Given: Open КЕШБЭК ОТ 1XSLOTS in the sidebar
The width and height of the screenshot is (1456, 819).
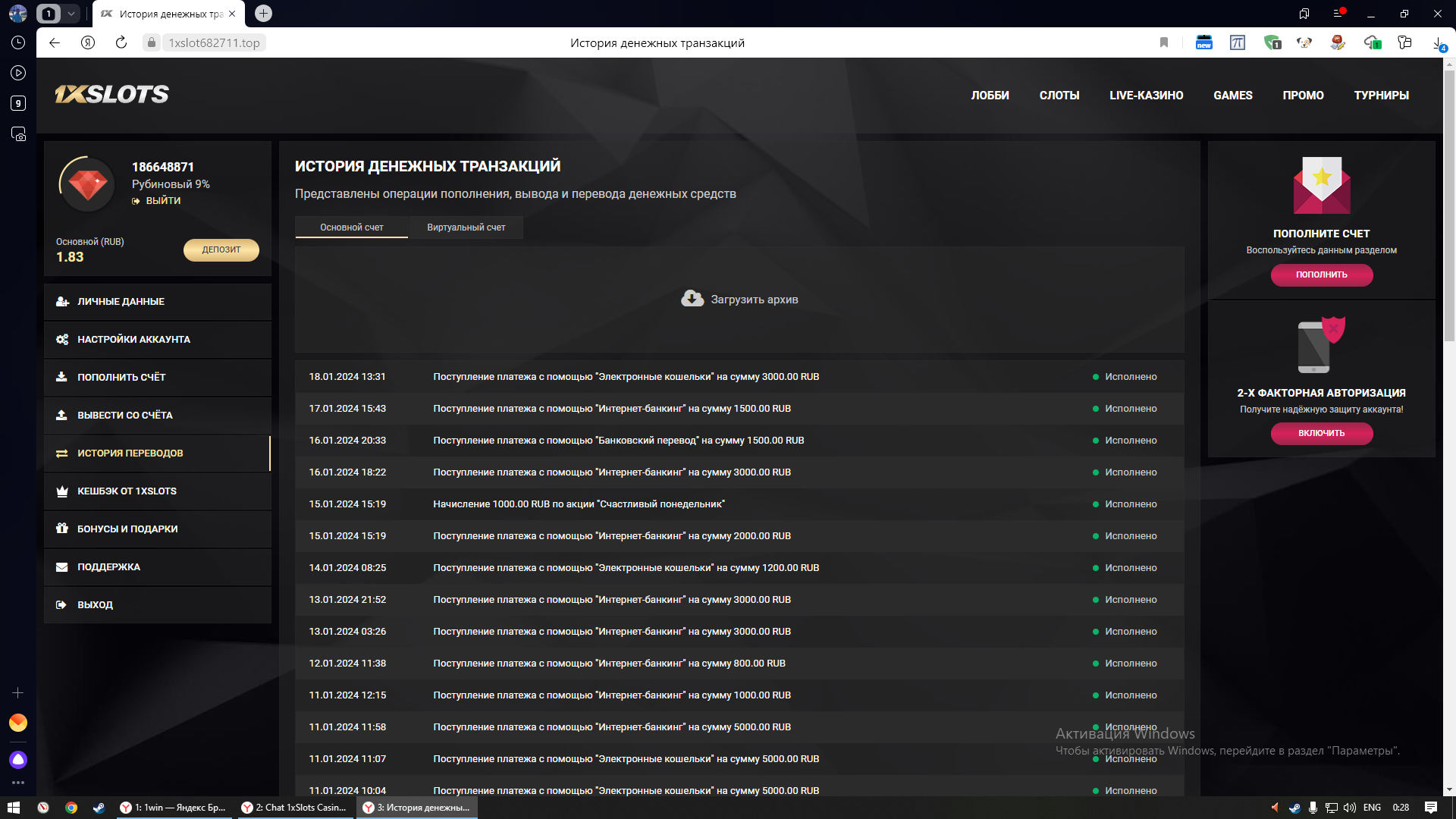Looking at the screenshot, I should [x=127, y=491].
